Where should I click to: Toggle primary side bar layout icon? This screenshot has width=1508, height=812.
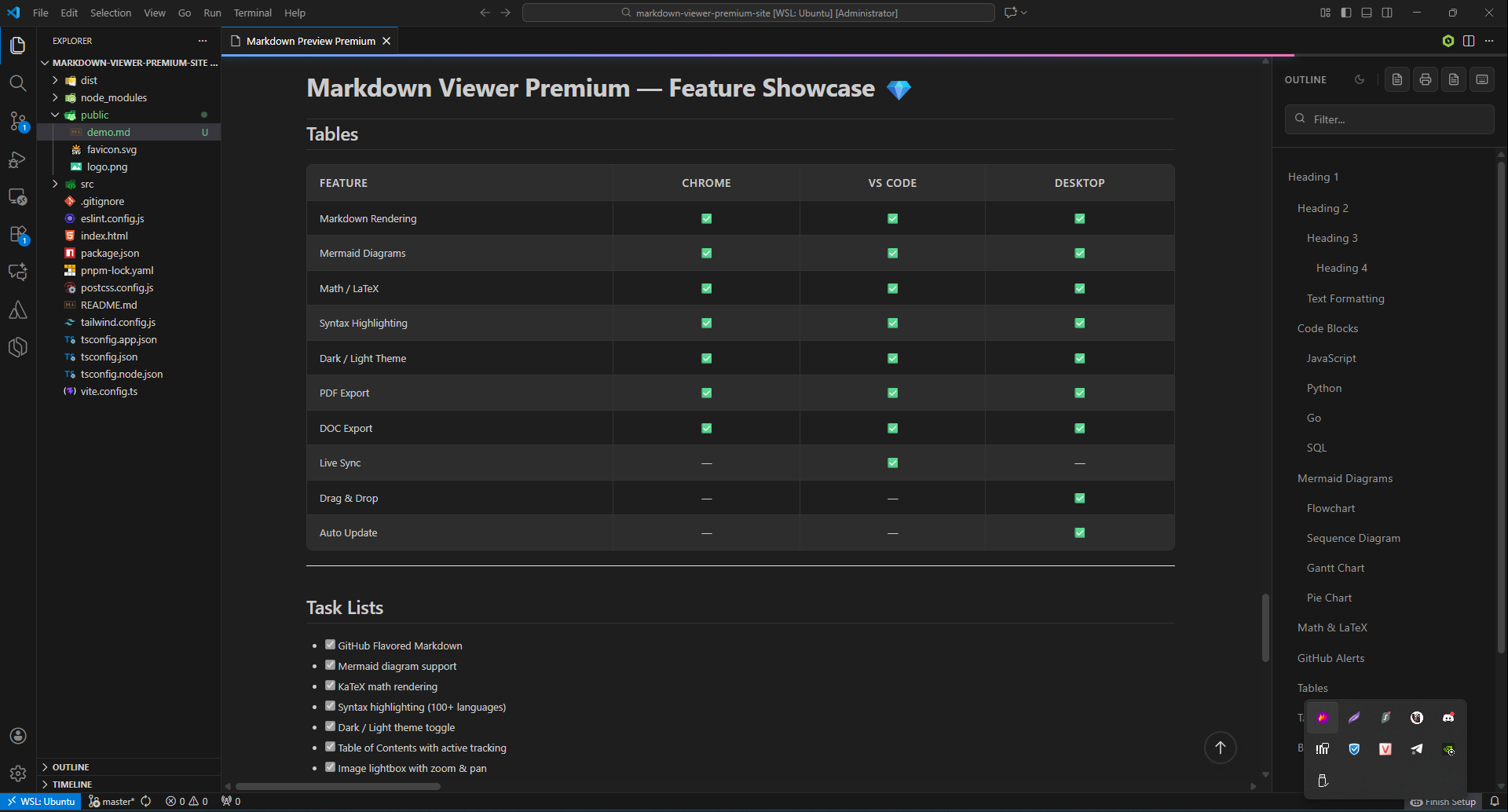click(x=1346, y=13)
